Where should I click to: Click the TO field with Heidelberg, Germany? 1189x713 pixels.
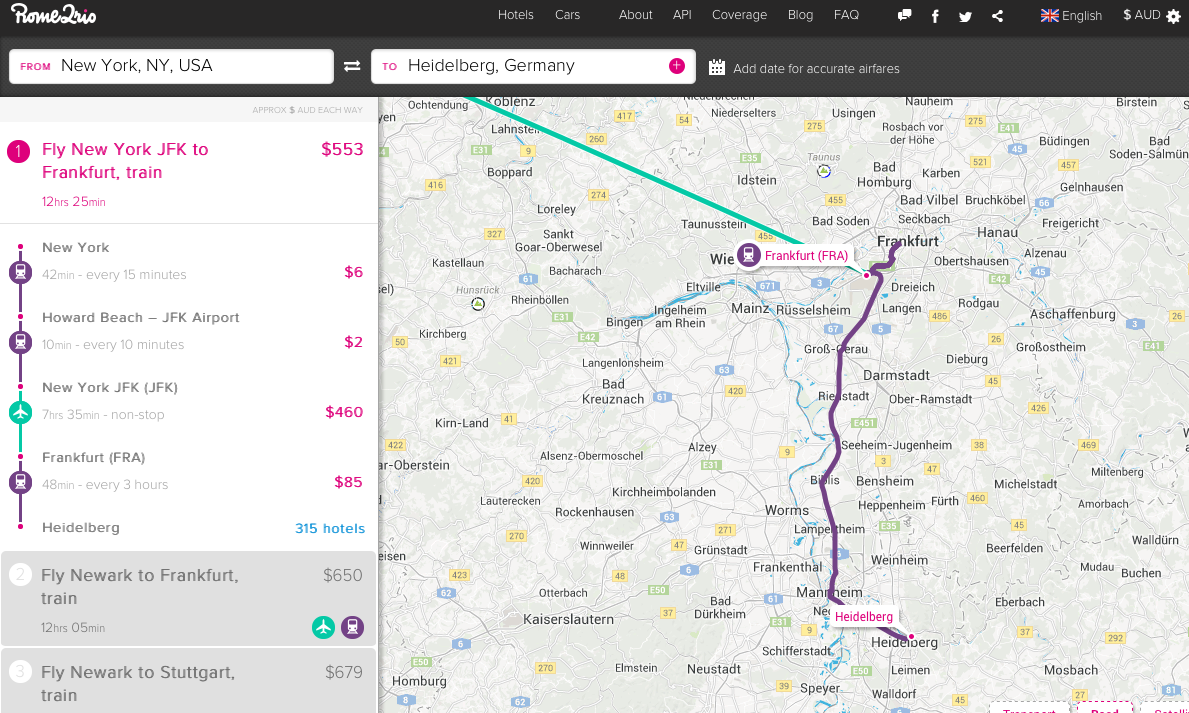click(533, 66)
